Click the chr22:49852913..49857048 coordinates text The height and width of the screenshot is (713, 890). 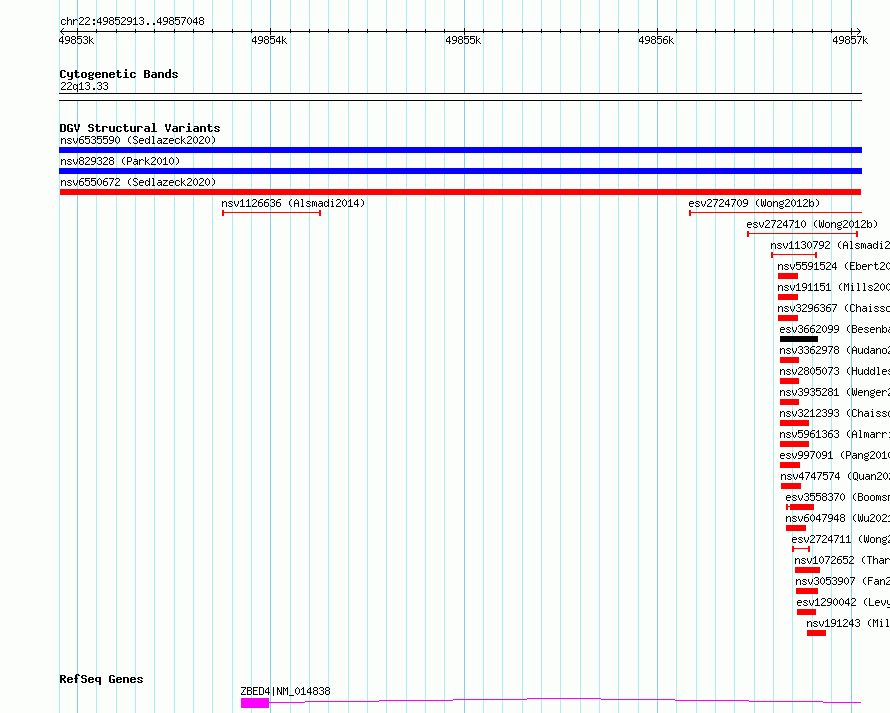(x=132, y=21)
